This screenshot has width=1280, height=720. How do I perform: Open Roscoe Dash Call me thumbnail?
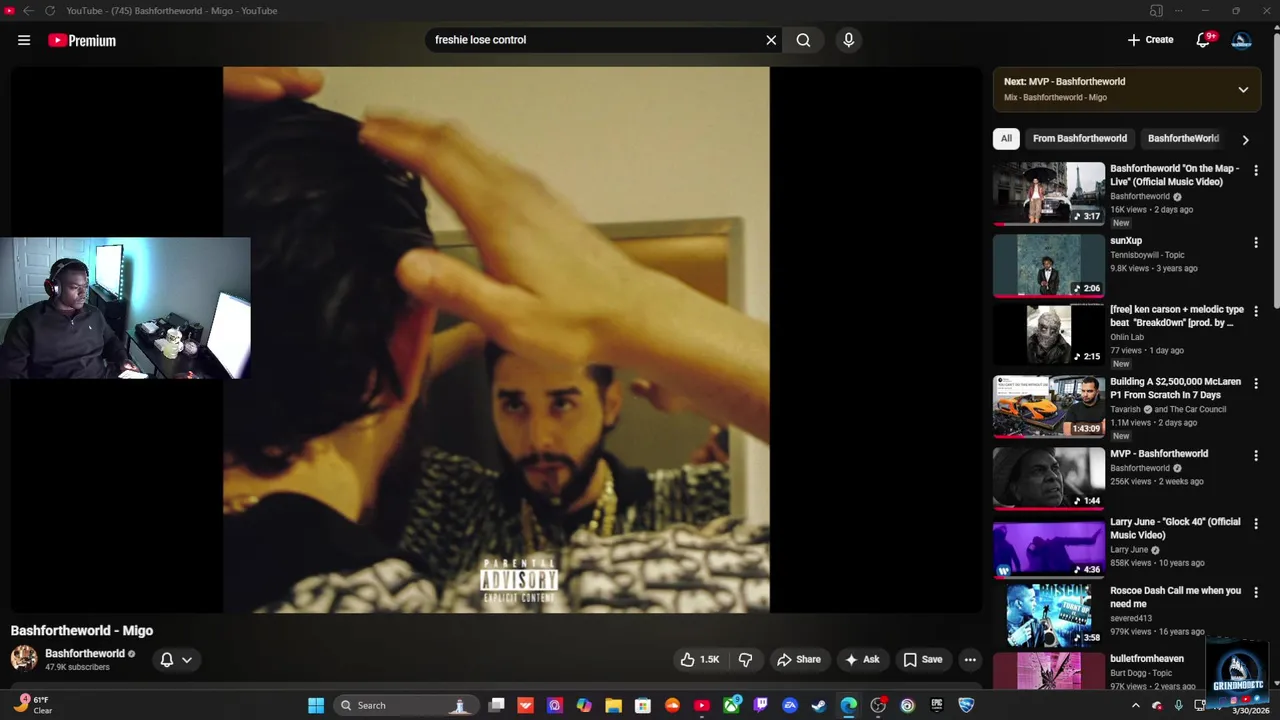(x=1049, y=615)
